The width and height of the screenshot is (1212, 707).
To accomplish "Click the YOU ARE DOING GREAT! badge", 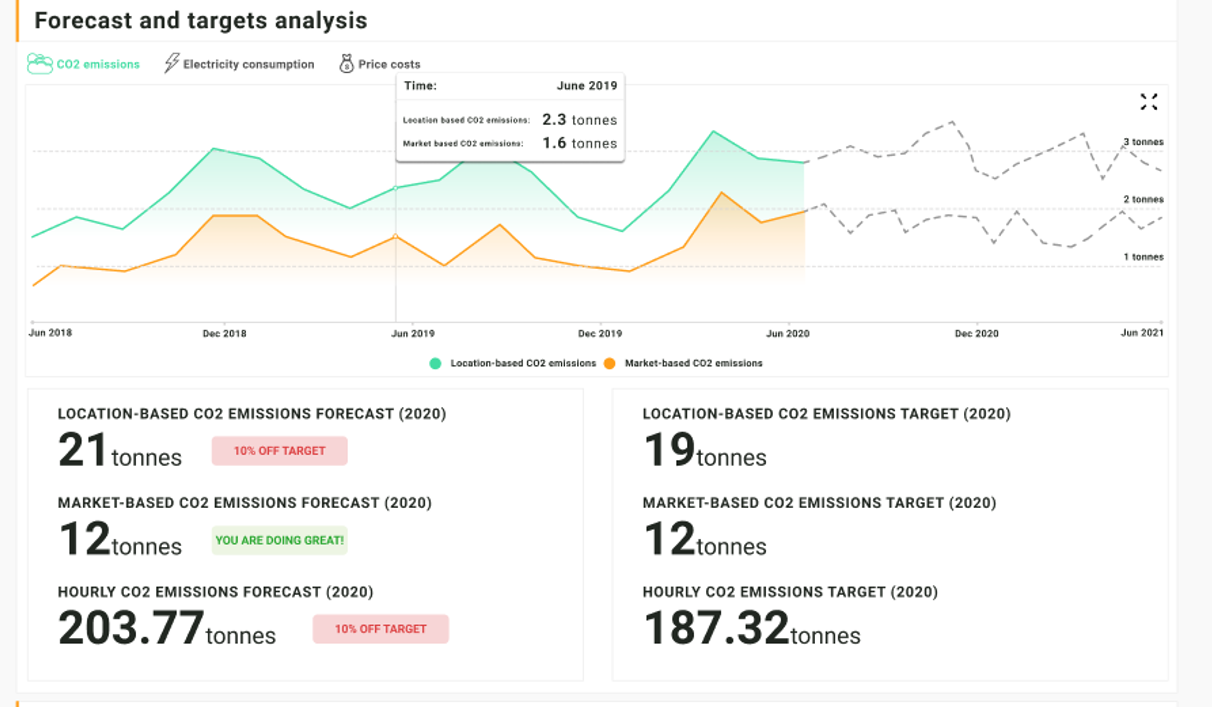I will point(279,540).
